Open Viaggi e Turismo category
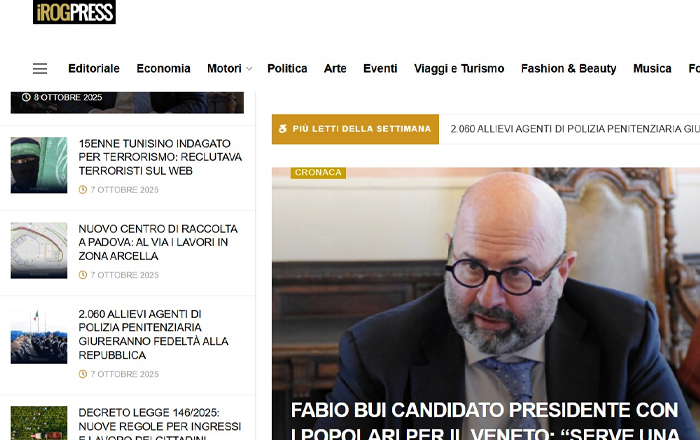The height and width of the screenshot is (440, 700). point(459,68)
